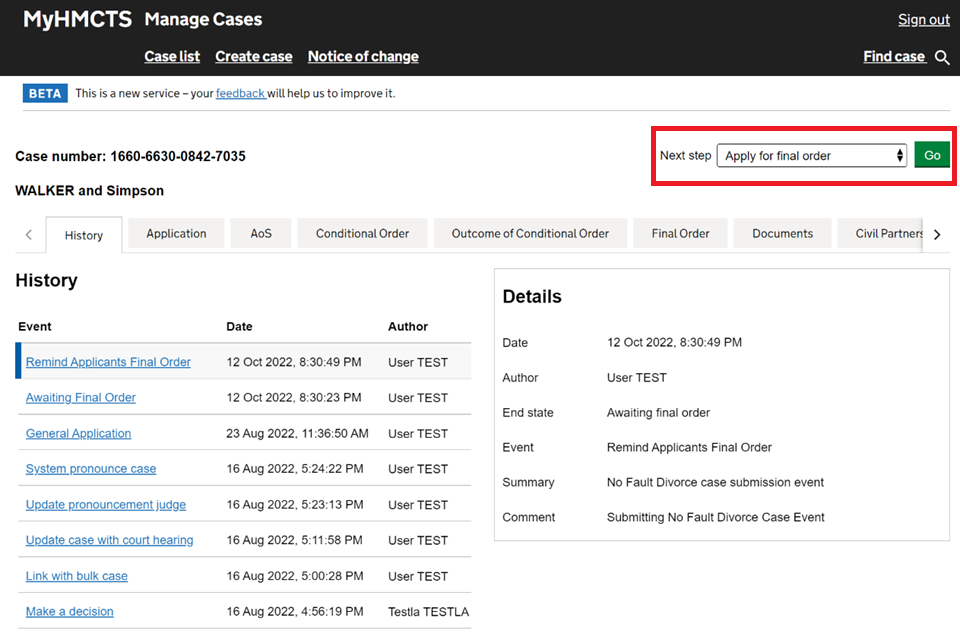Open the AoS tab

(x=261, y=234)
